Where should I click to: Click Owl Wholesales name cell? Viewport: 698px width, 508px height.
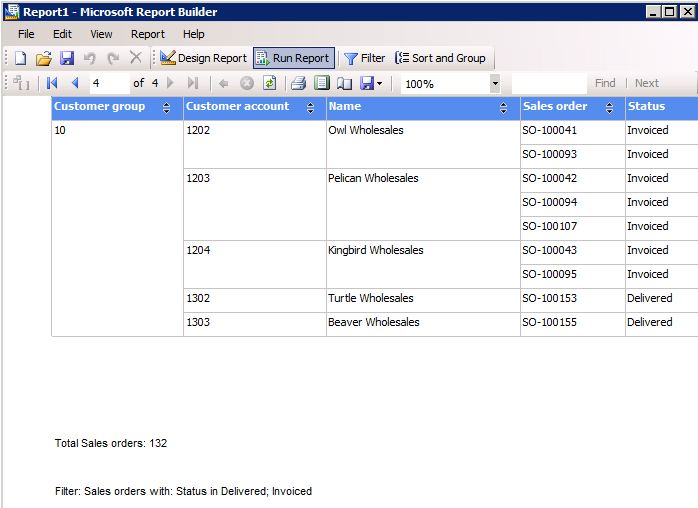tap(423, 144)
